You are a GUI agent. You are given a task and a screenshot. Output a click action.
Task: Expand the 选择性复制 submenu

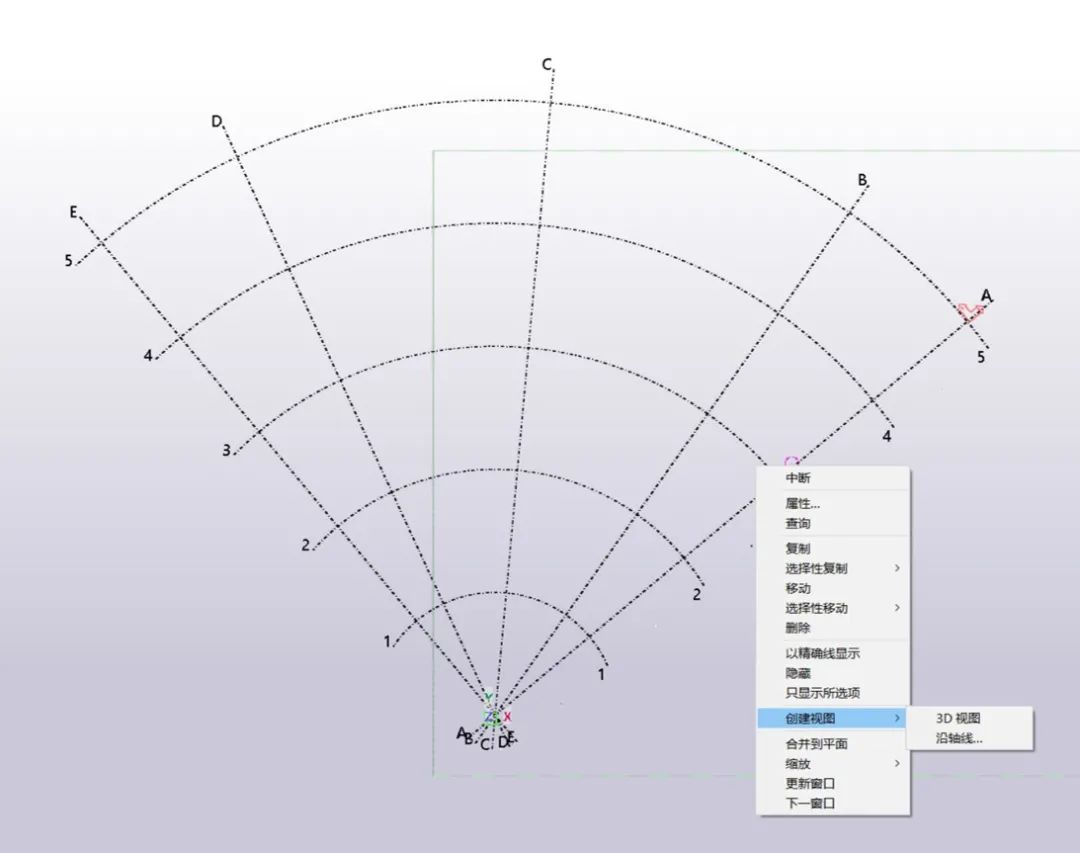pyautogui.click(x=833, y=568)
